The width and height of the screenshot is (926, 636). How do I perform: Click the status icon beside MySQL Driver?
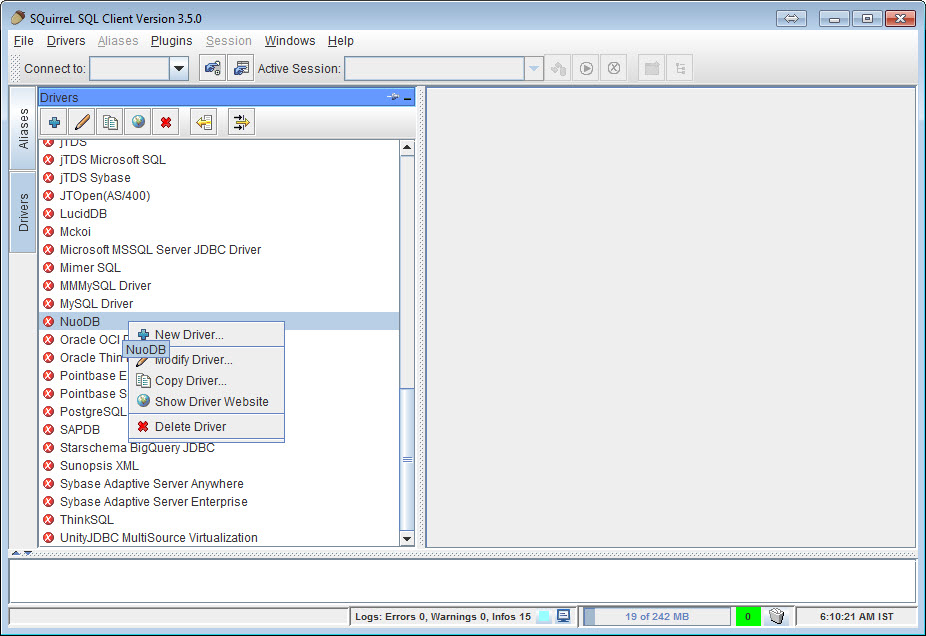click(49, 304)
